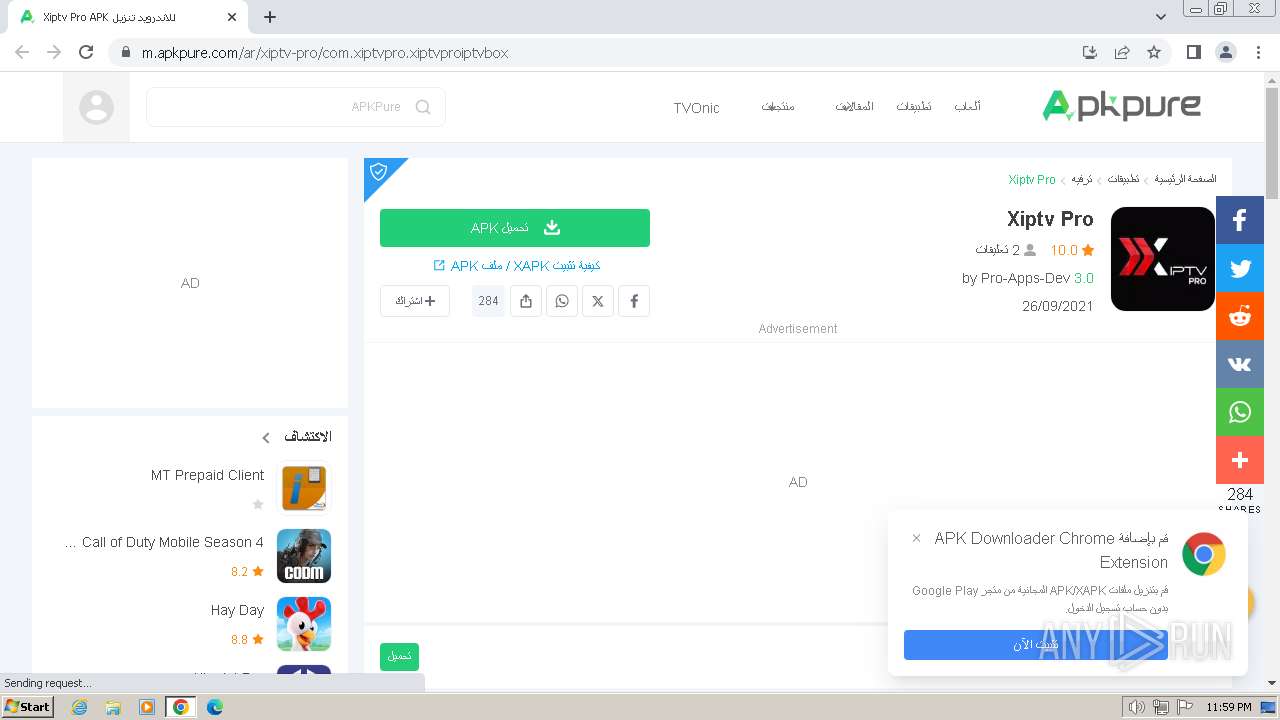Click the Facebook share sidebar button
This screenshot has height=720, width=1280.
[x=1240, y=220]
